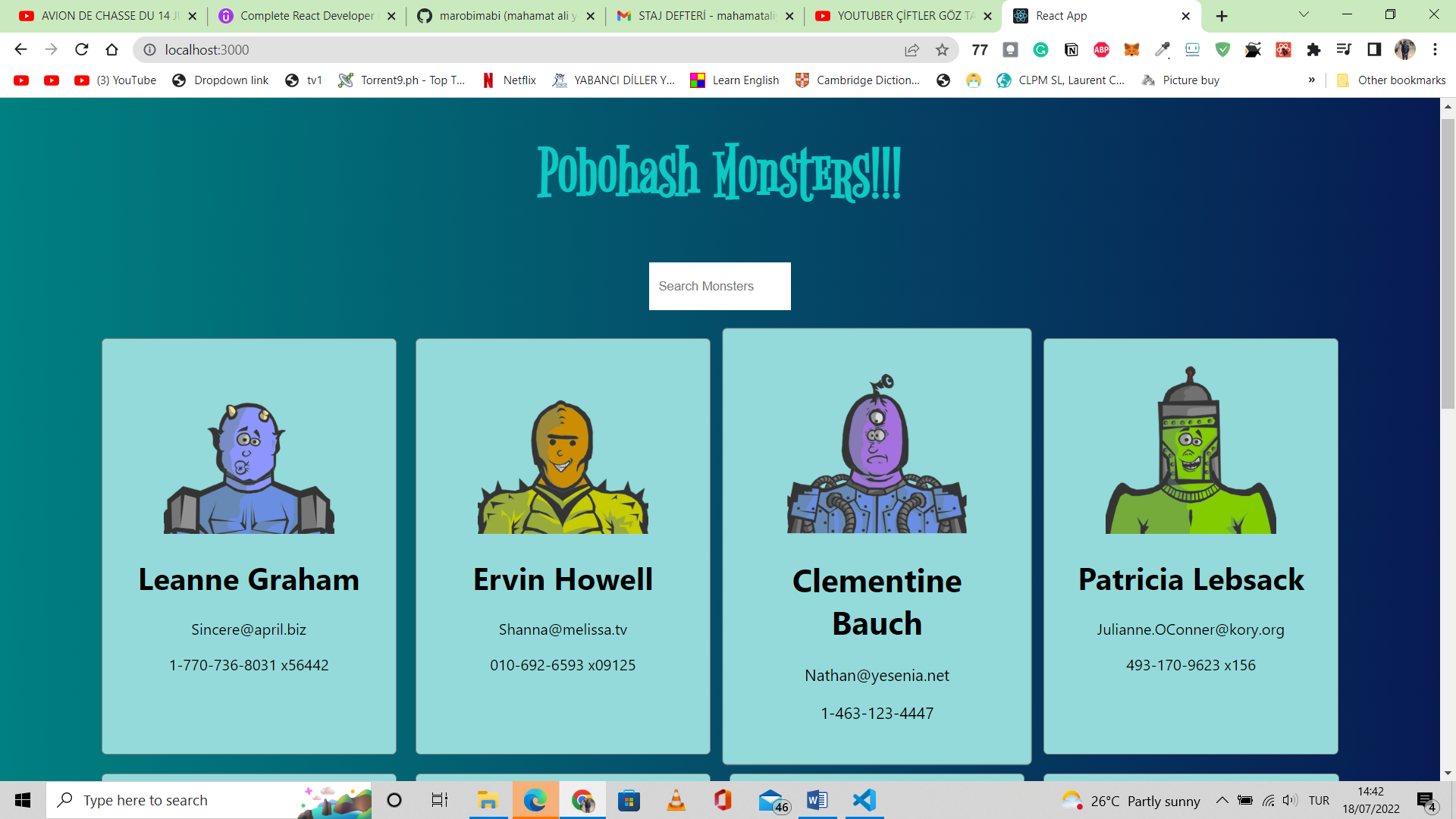Select the ColorZilla eyedropper extension
Screen dimensions: 1456x819
click(1162, 50)
